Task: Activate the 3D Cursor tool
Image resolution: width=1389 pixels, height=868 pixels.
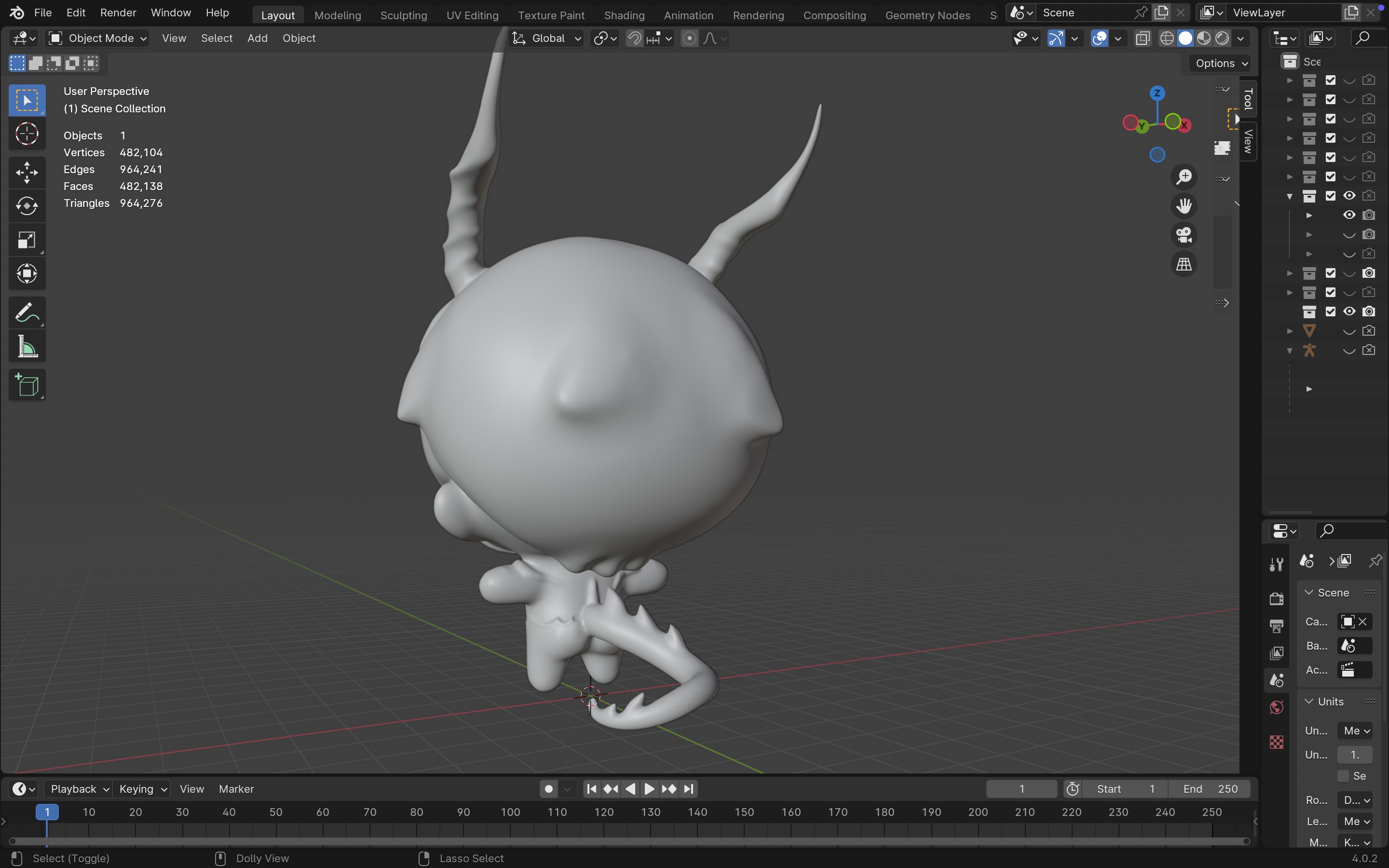Action: (x=27, y=135)
